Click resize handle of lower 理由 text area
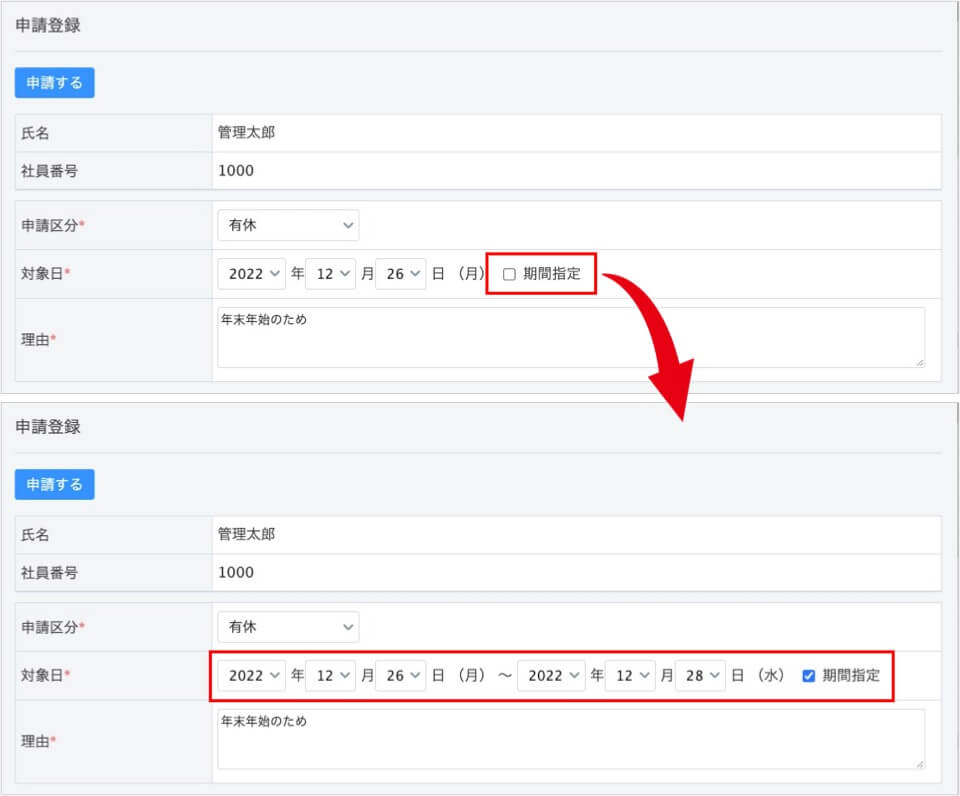Image resolution: width=960 pixels, height=796 pixels. click(919, 764)
